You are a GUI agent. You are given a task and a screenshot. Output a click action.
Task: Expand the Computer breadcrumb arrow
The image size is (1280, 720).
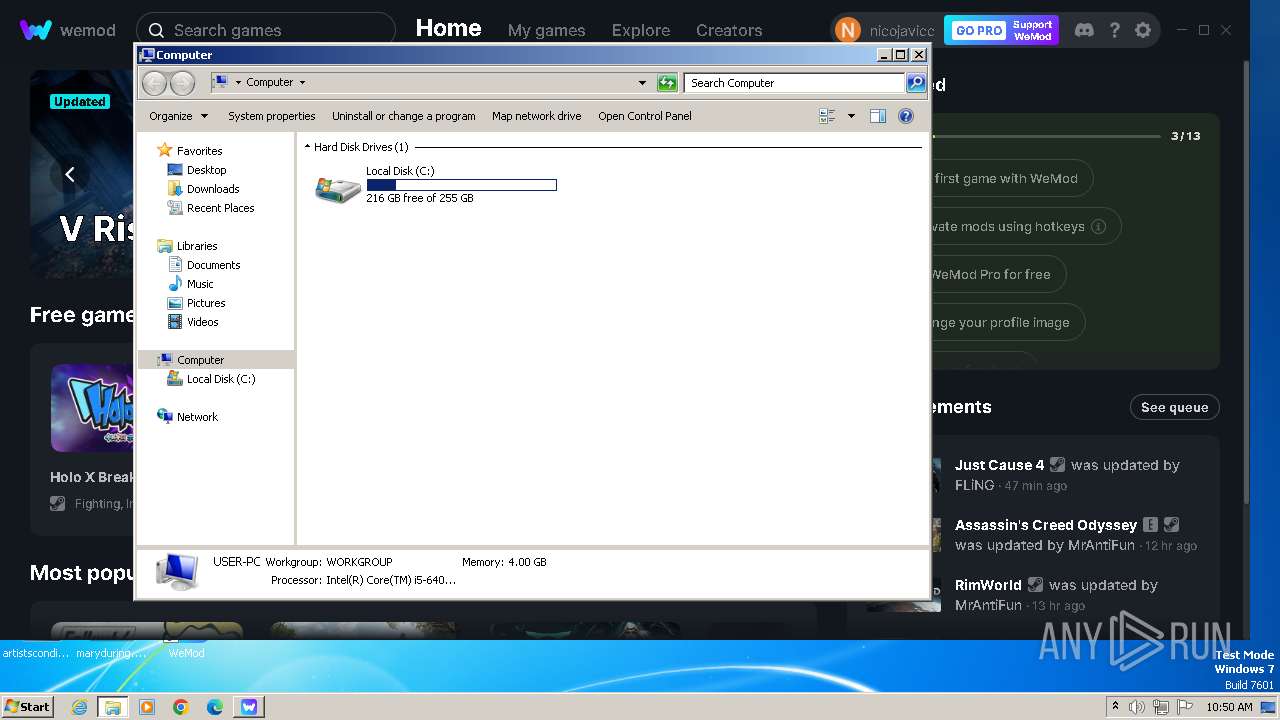302,83
